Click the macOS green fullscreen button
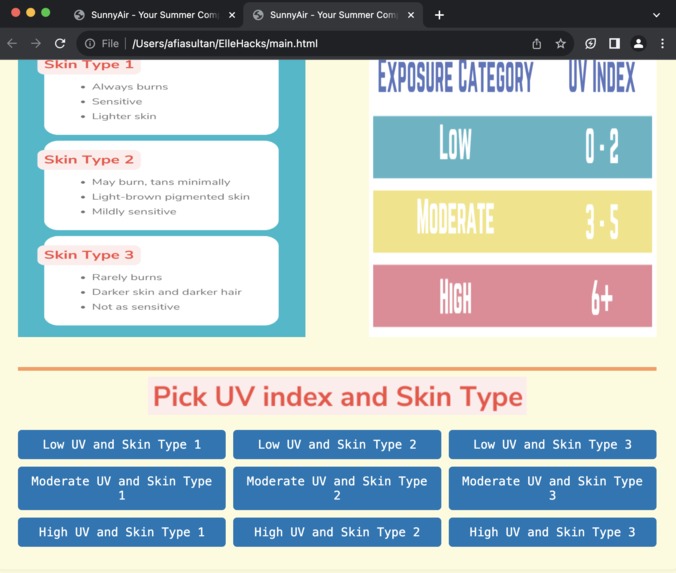The height and width of the screenshot is (573, 676). [45, 13]
